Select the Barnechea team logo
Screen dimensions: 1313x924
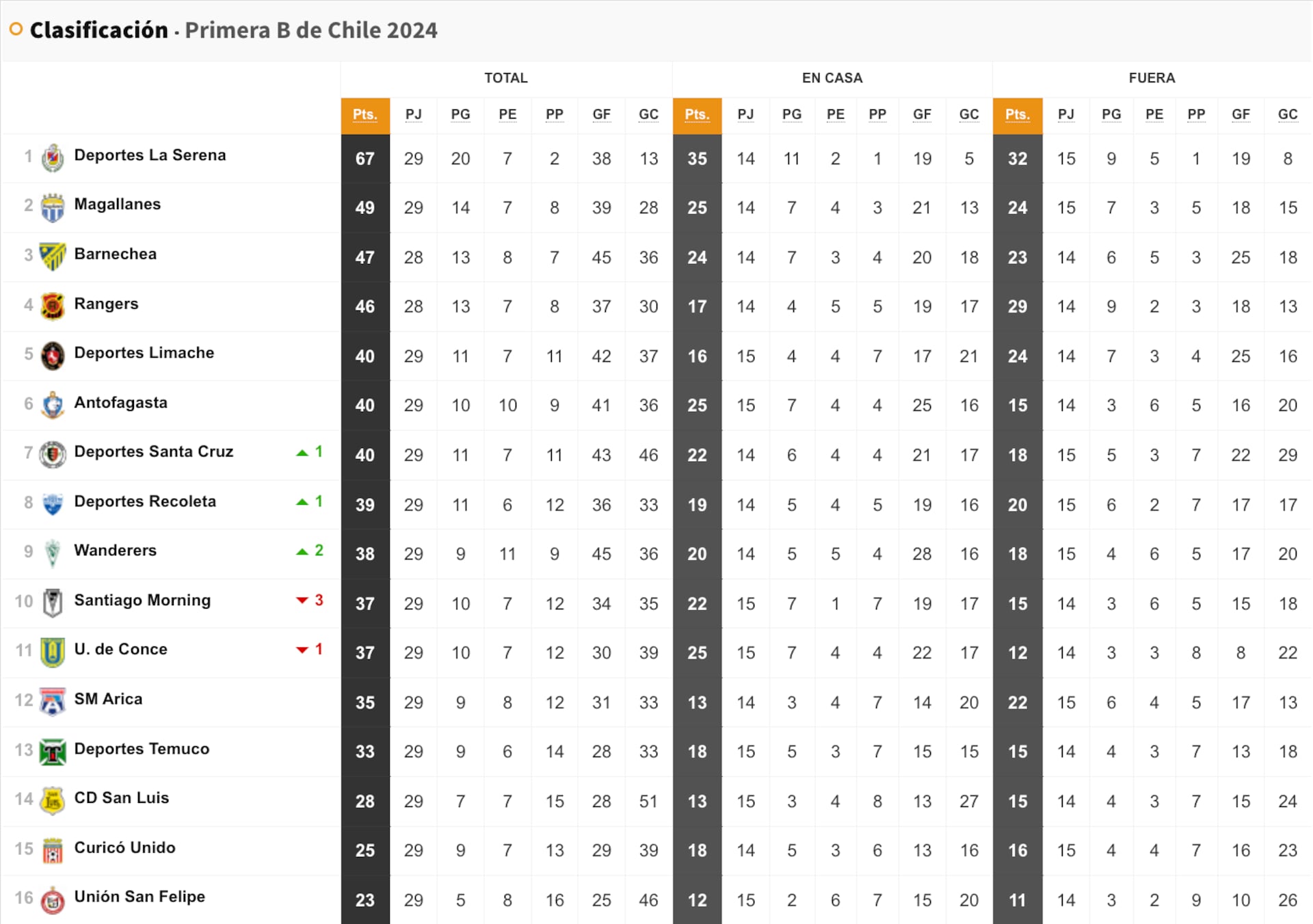tap(51, 255)
